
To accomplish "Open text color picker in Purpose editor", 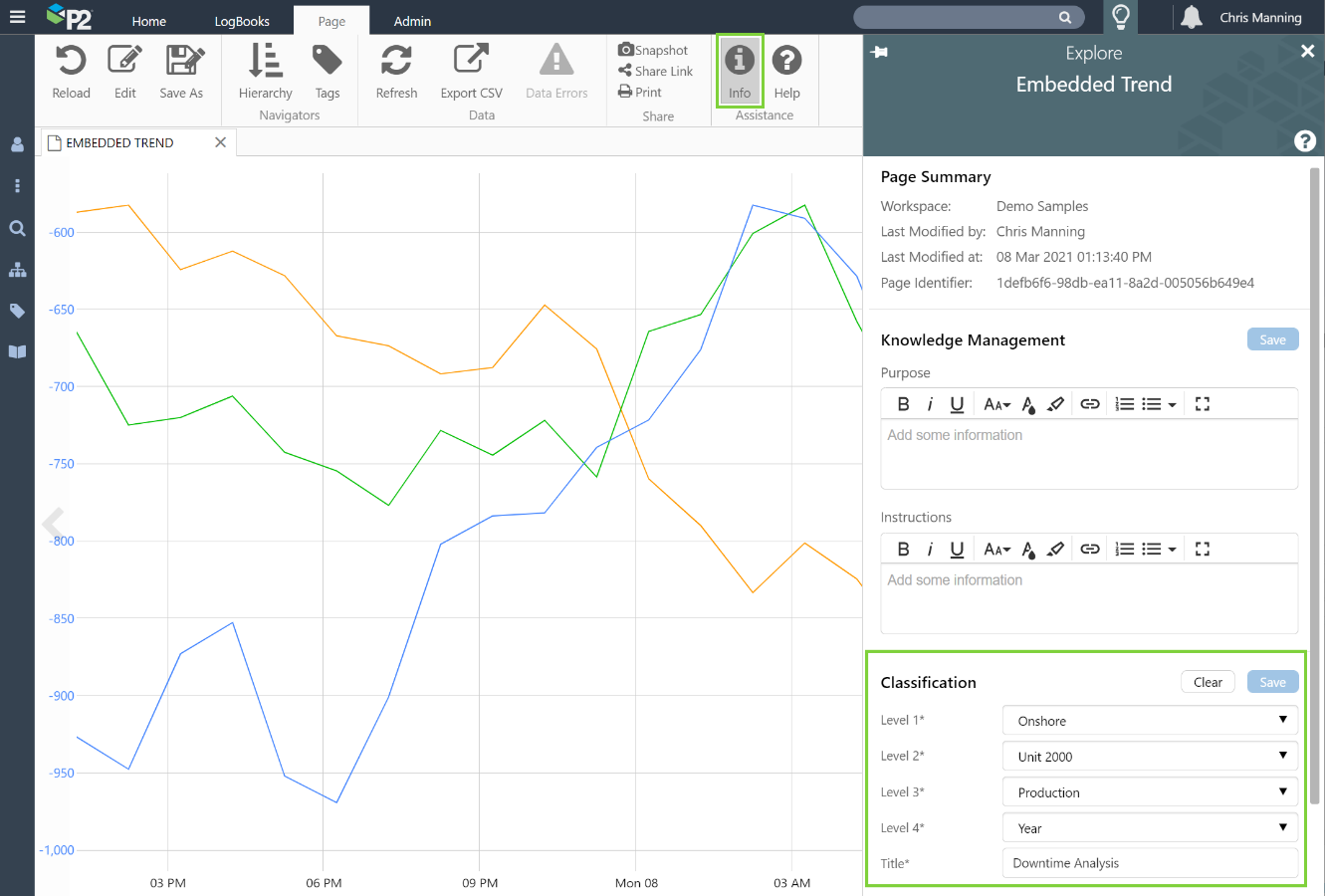I will point(1028,404).
